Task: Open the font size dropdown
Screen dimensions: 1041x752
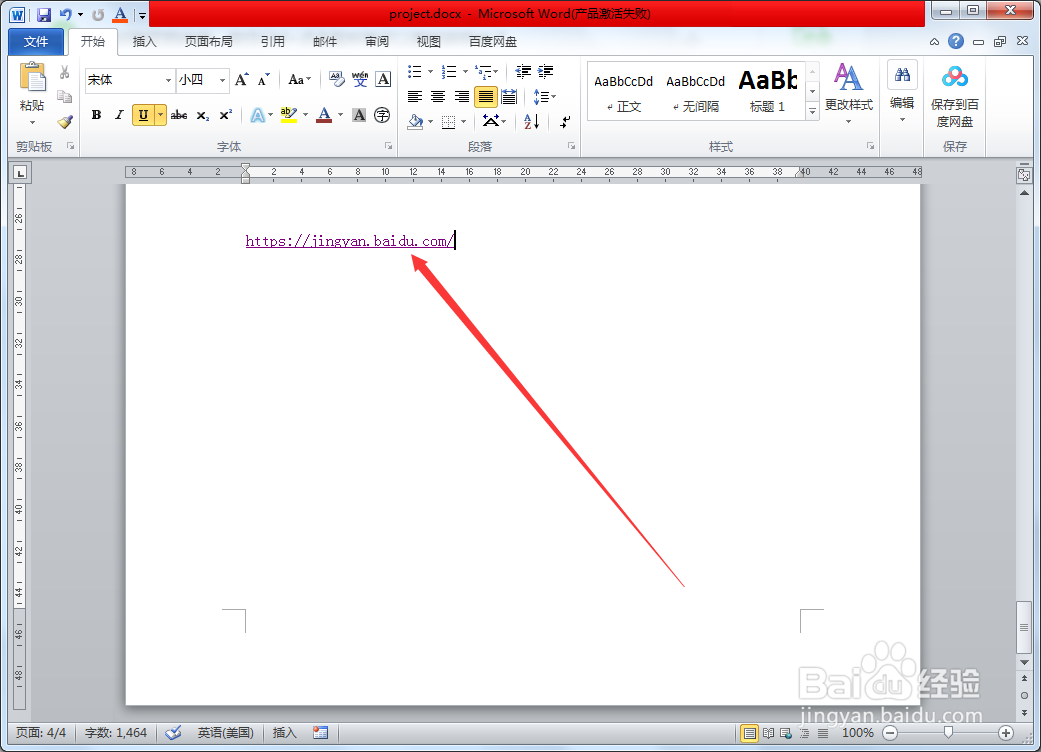Action: coord(222,80)
